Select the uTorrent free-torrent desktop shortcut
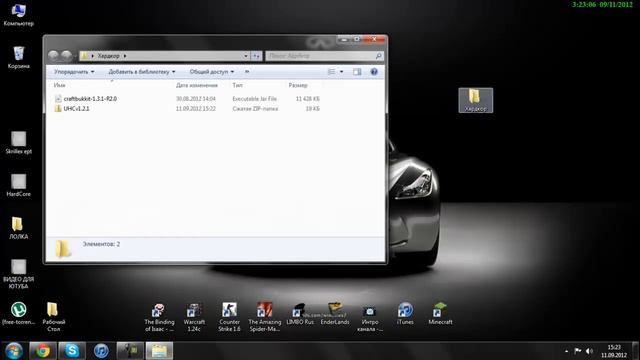Screen dimensions: 640x360 coord(18,314)
